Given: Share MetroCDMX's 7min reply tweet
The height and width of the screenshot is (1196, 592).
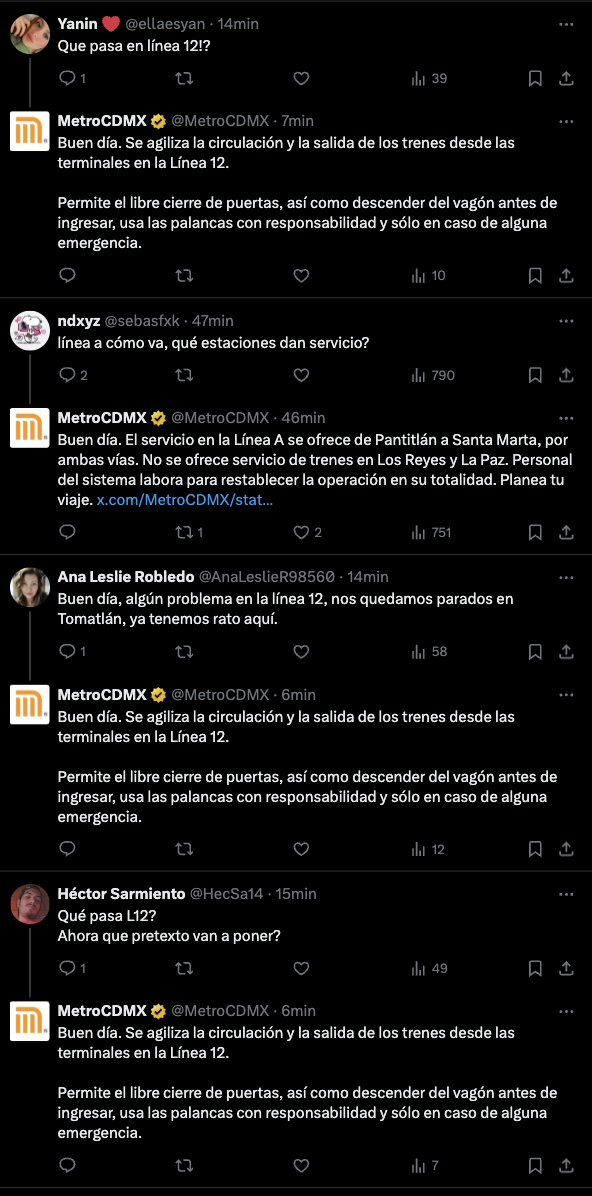Looking at the screenshot, I should click(x=567, y=275).
